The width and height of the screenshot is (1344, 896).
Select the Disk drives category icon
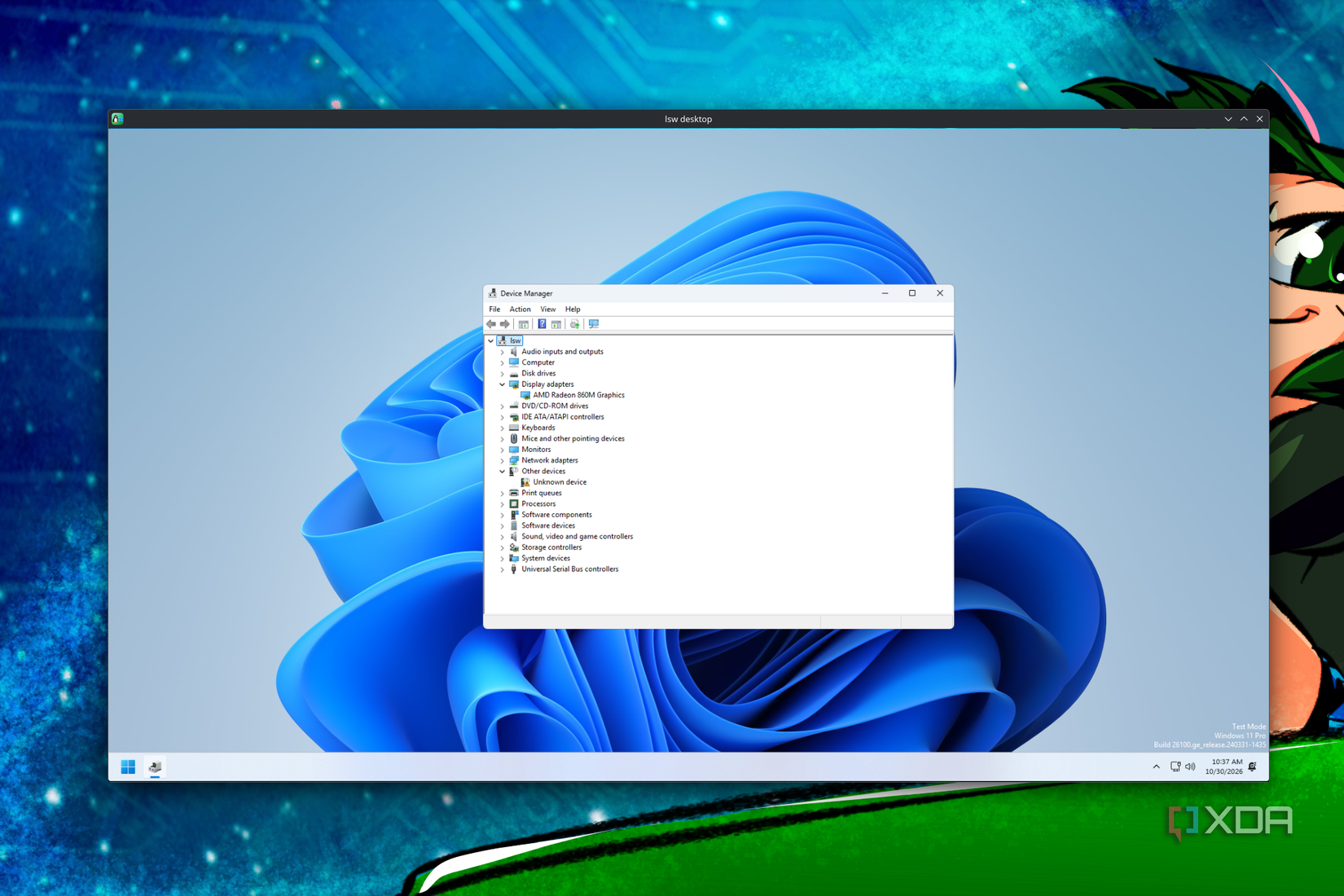coord(514,373)
